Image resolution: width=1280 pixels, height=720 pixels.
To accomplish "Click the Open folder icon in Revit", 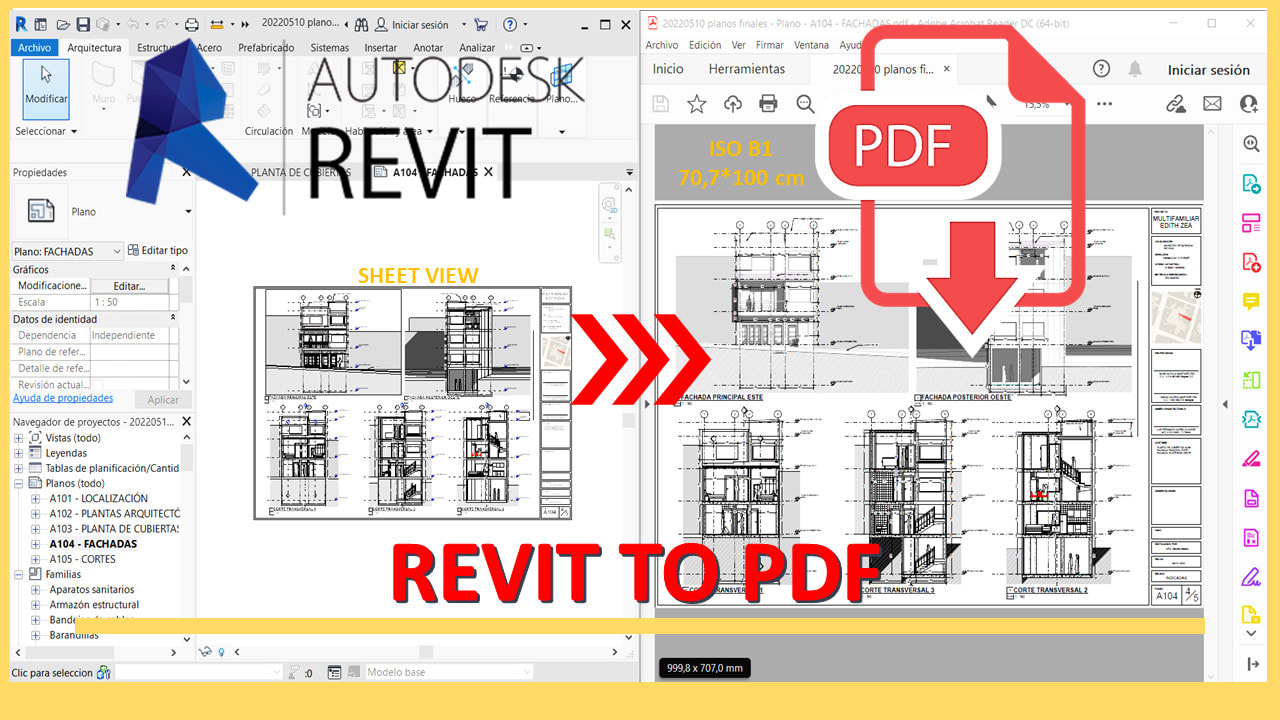I will [63, 24].
